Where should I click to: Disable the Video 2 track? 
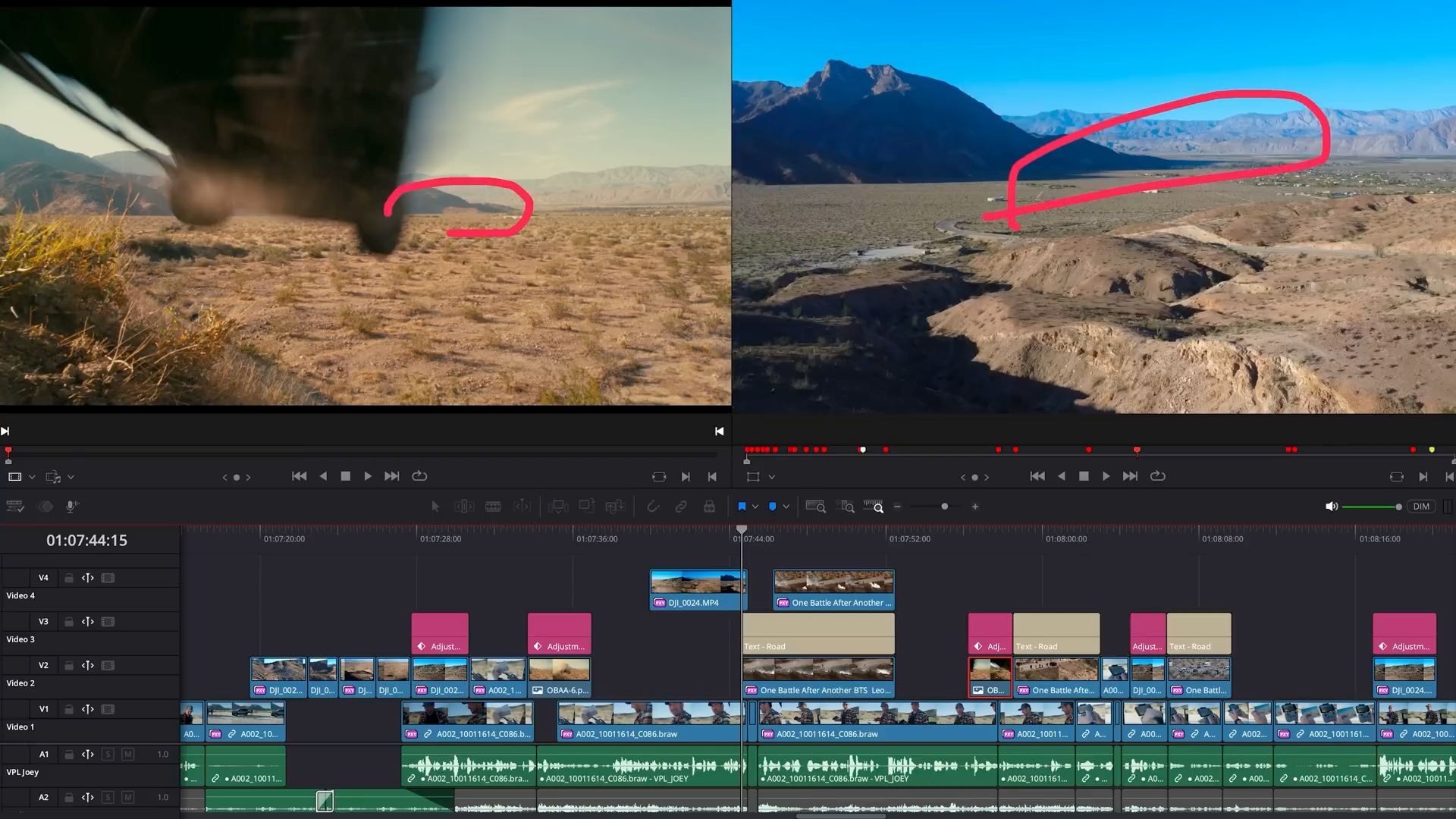coord(108,666)
